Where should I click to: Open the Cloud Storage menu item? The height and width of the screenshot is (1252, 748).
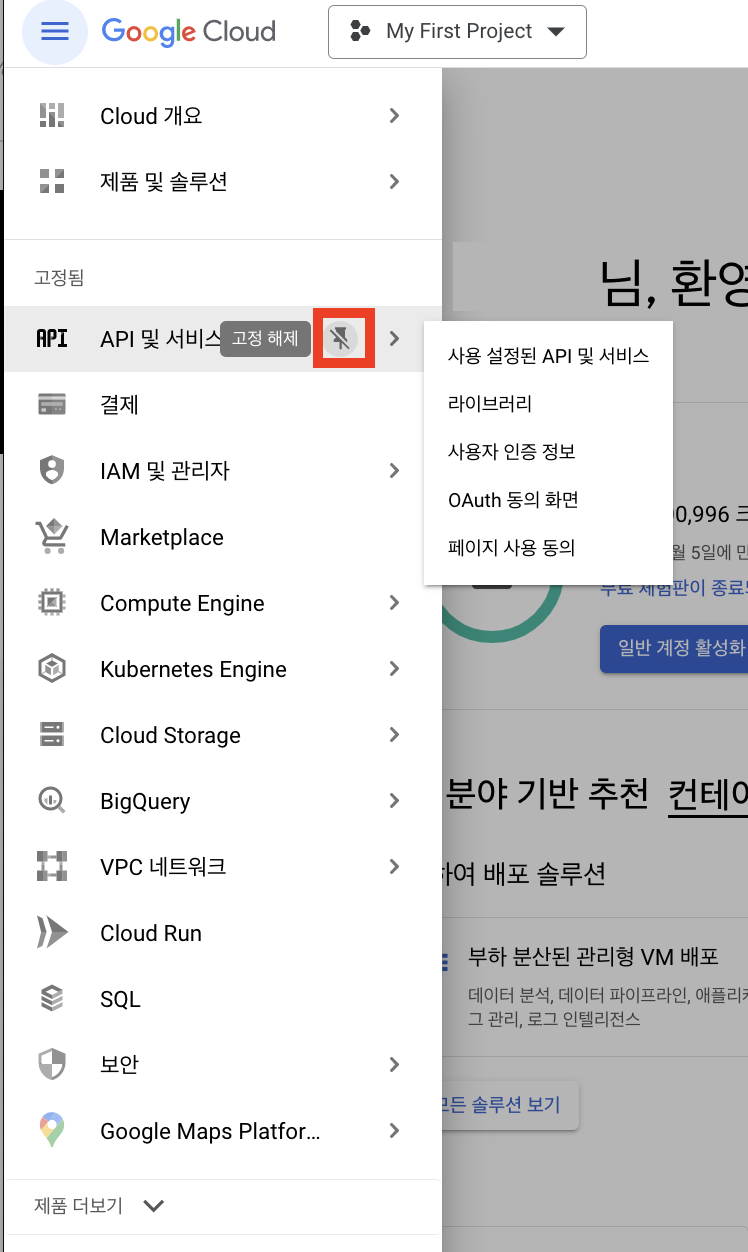pyautogui.click(x=223, y=735)
